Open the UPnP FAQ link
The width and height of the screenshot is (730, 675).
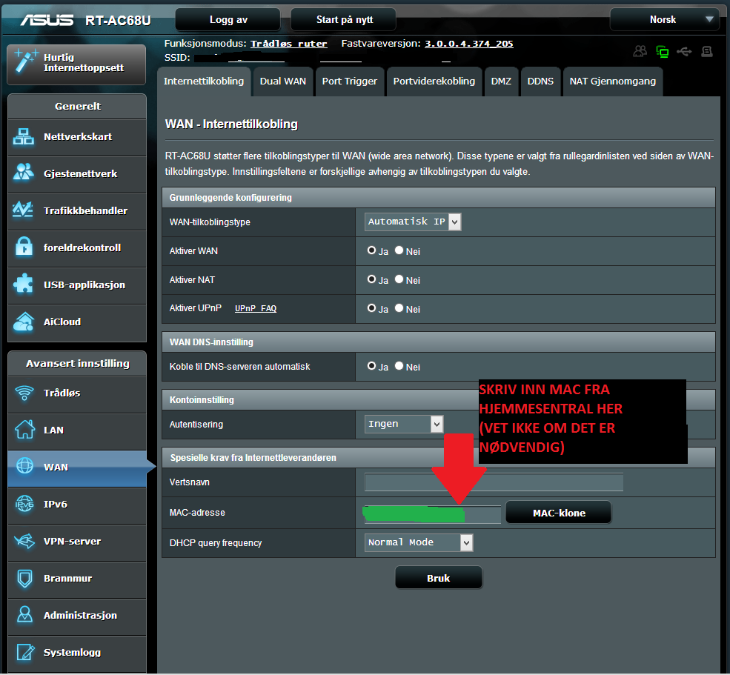coord(256,308)
